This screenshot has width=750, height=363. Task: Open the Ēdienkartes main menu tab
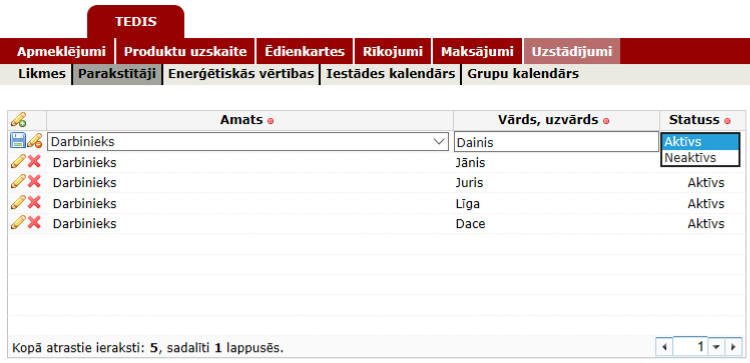pyautogui.click(x=305, y=52)
